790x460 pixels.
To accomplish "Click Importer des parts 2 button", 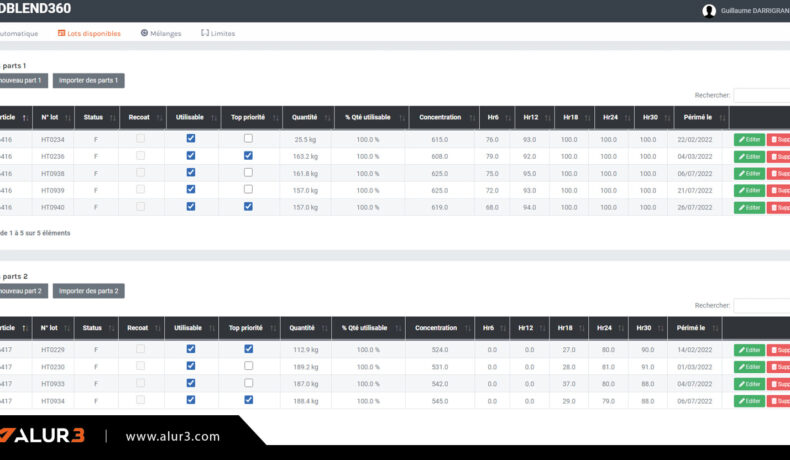I will tap(89, 291).
